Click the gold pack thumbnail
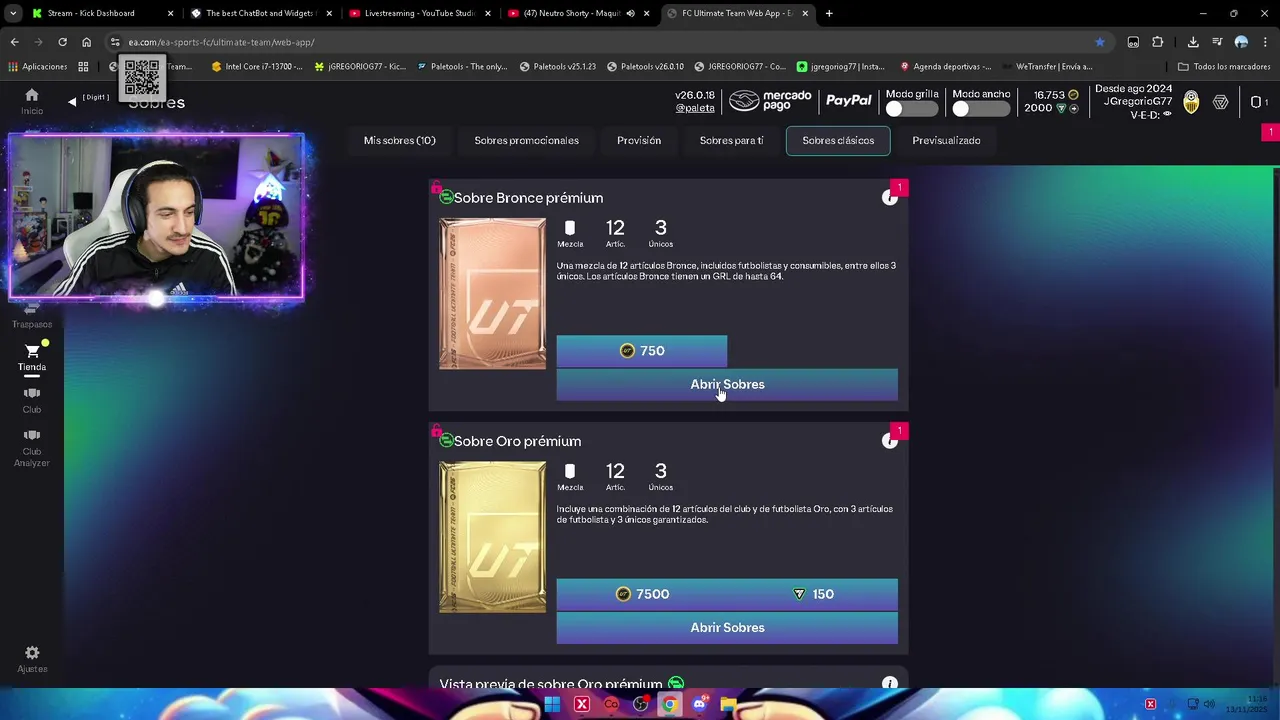1280x720 pixels. pos(492,537)
